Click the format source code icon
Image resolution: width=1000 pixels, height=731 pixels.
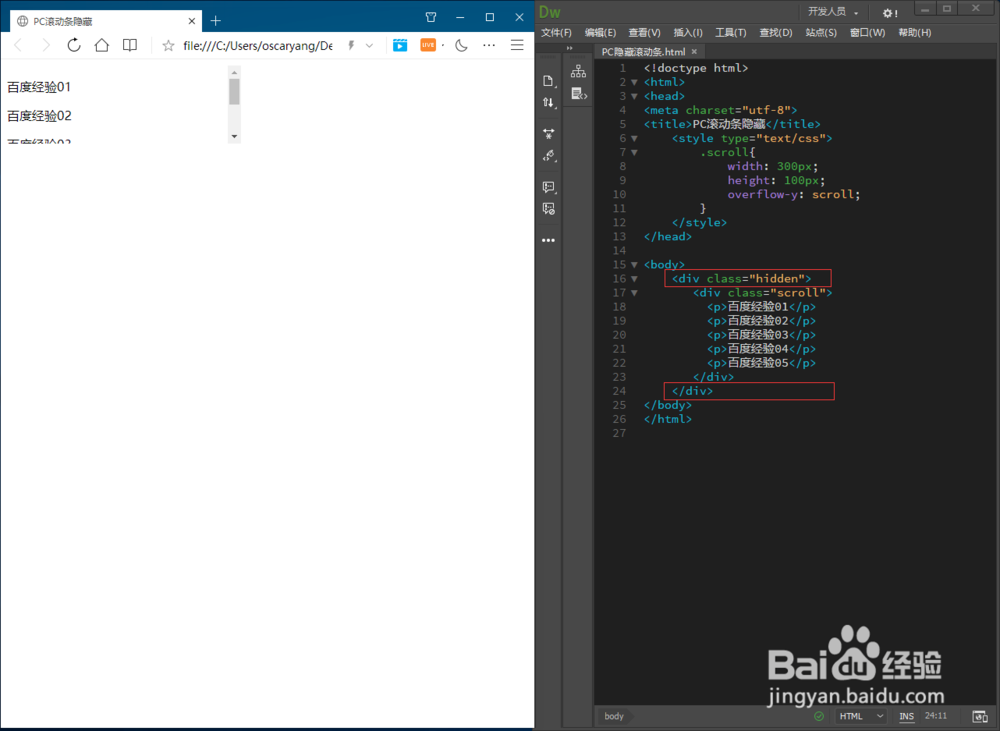click(x=548, y=156)
